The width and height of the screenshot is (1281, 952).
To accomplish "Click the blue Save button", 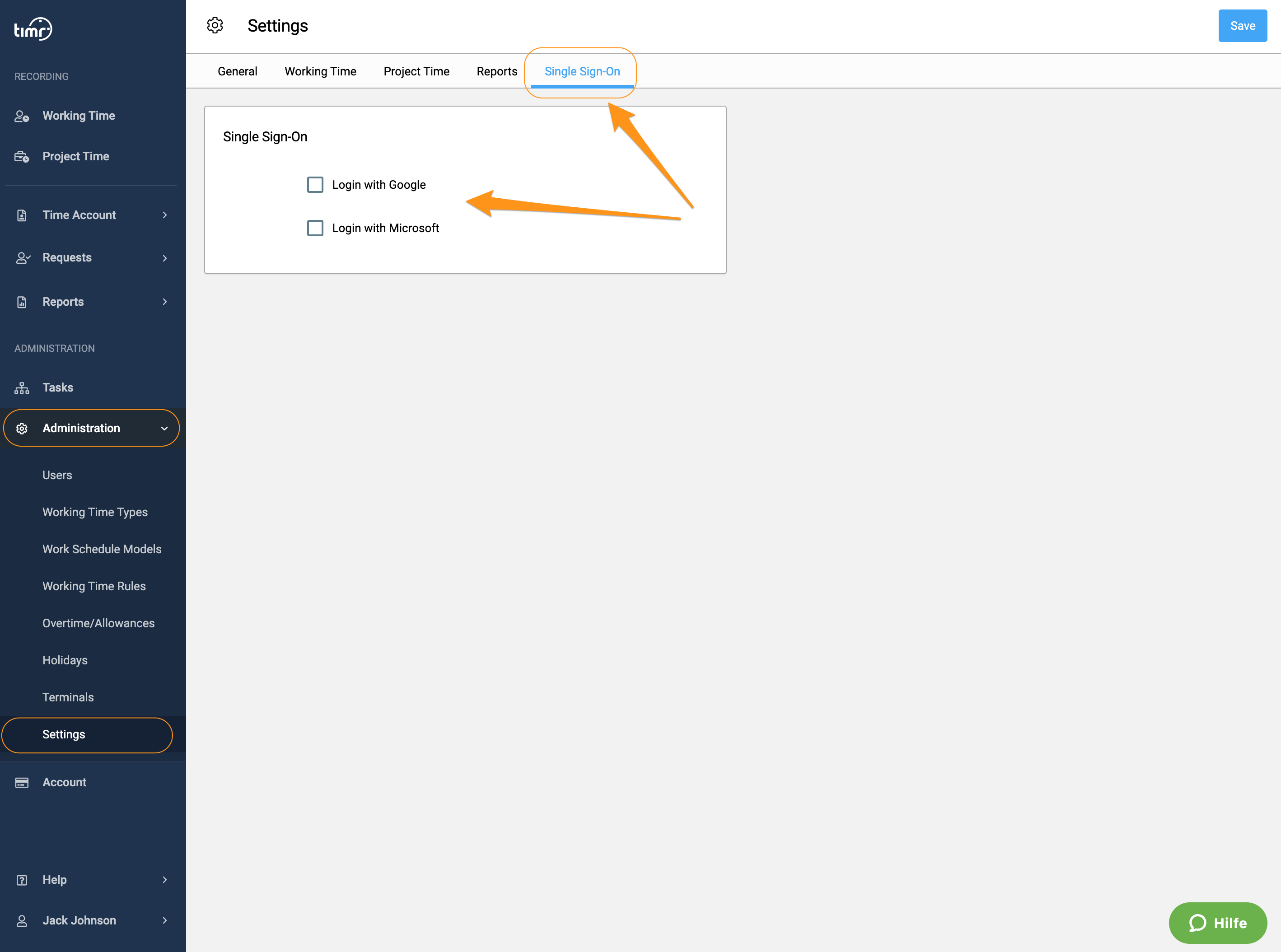I will tap(1243, 26).
